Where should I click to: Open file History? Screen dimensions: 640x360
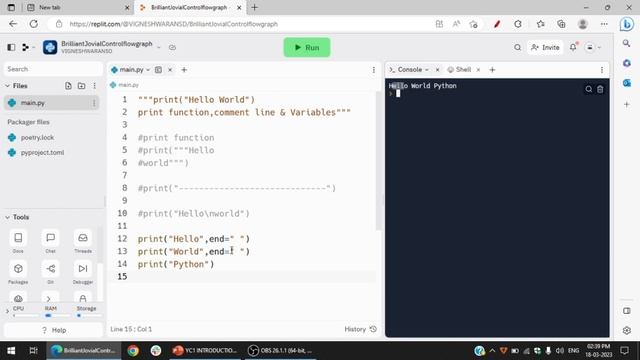(x=360, y=329)
